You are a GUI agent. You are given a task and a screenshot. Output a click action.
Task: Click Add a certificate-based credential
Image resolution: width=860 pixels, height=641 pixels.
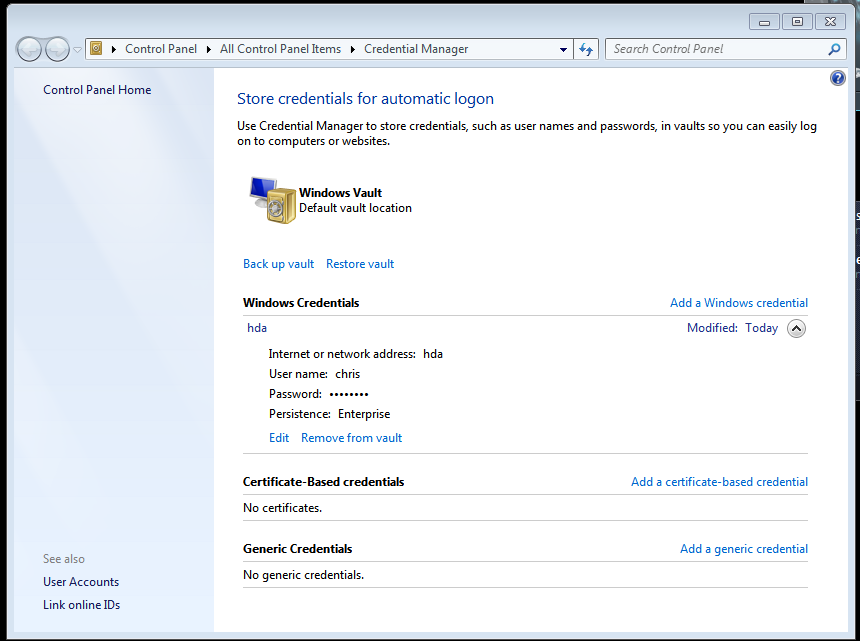pyautogui.click(x=719, y=482)
